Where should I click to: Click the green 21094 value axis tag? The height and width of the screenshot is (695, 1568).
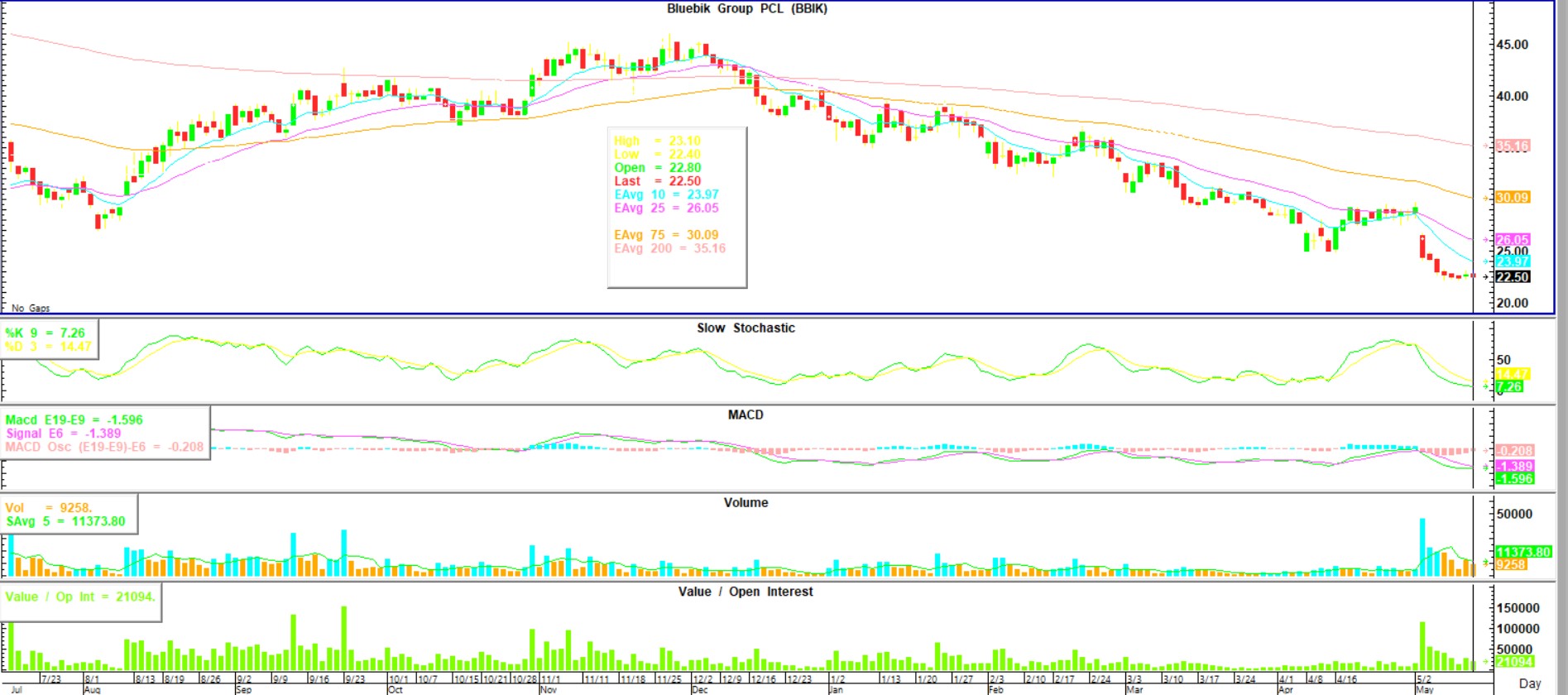[1514, 662]
